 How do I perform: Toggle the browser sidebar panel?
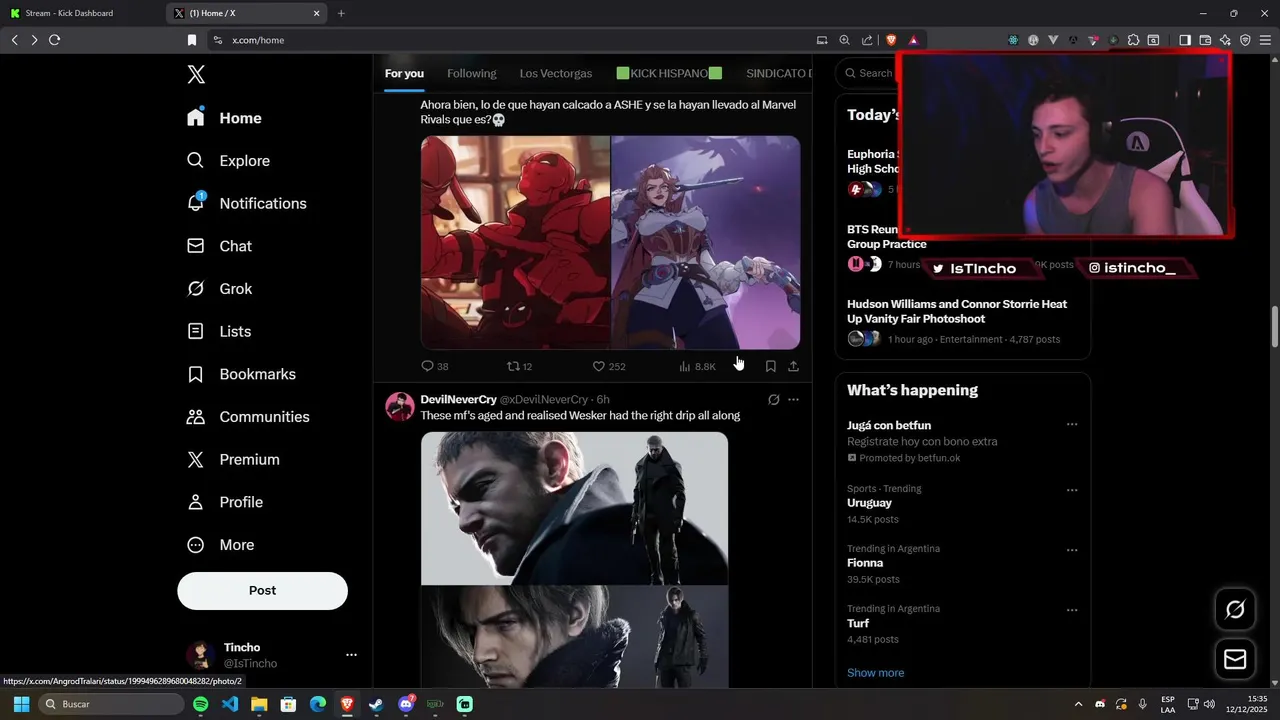(x=1185, y=40)
